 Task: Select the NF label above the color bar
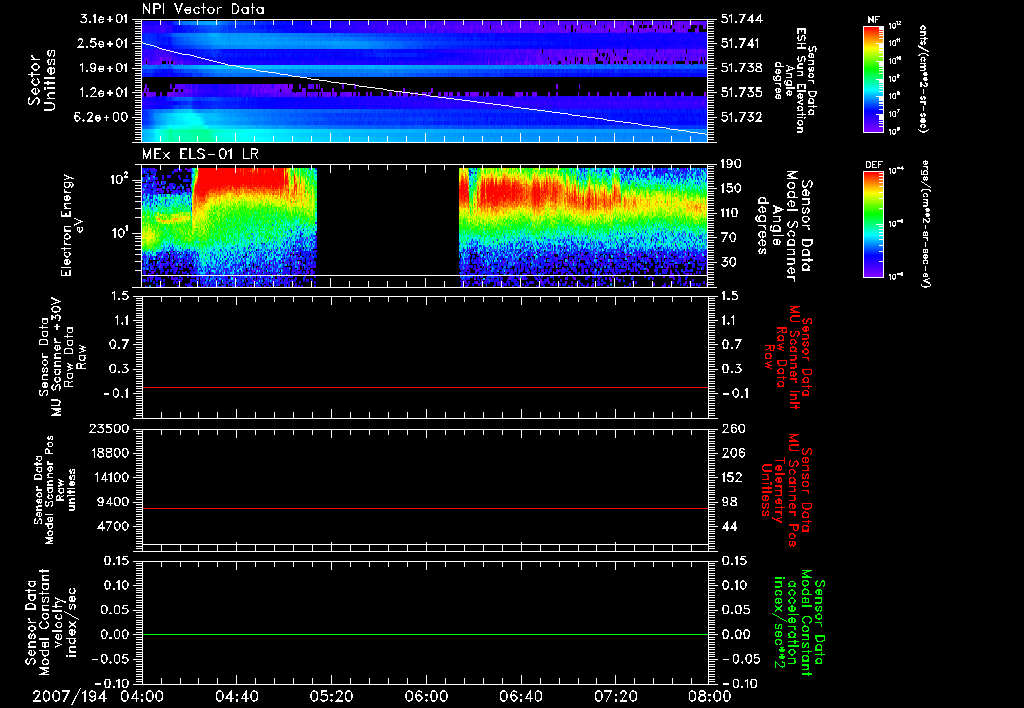pos(873,20)
